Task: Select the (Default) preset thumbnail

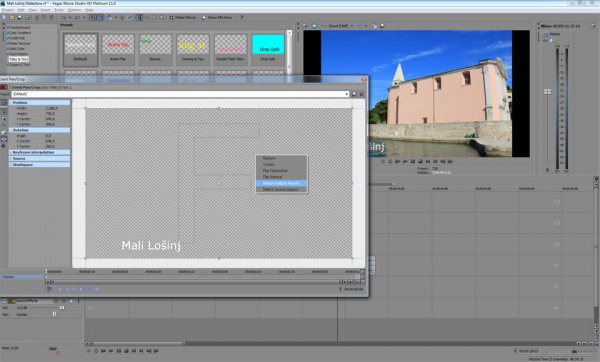Action: pos(80,49)
